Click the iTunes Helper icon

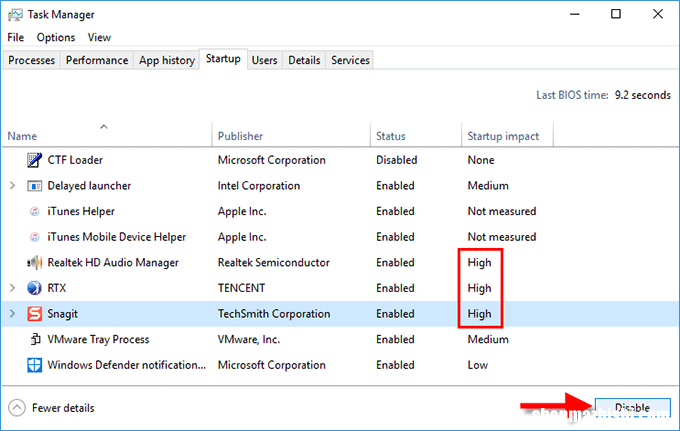[x=34, y=211]
